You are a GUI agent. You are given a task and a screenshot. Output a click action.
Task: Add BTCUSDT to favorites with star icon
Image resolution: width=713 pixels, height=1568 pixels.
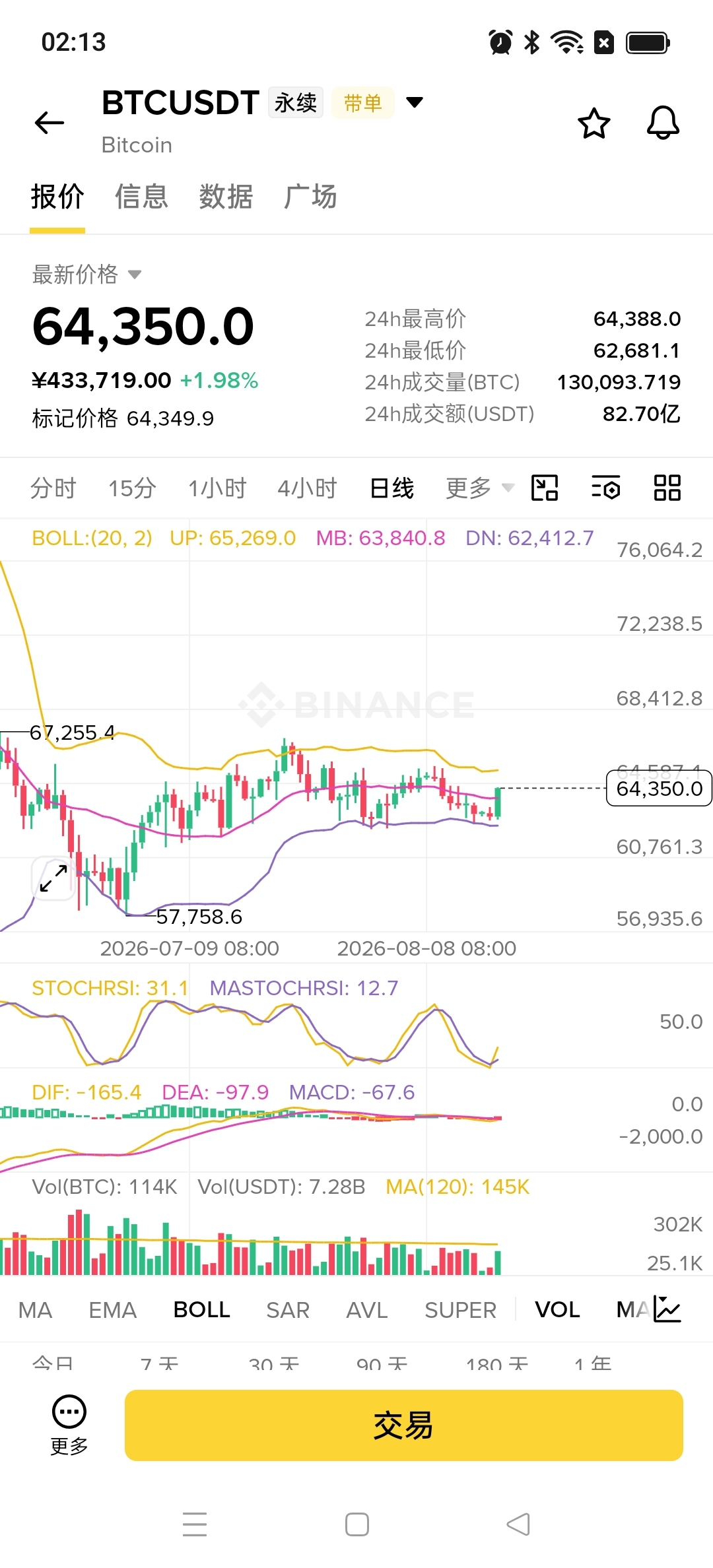(x=594, y=123)
